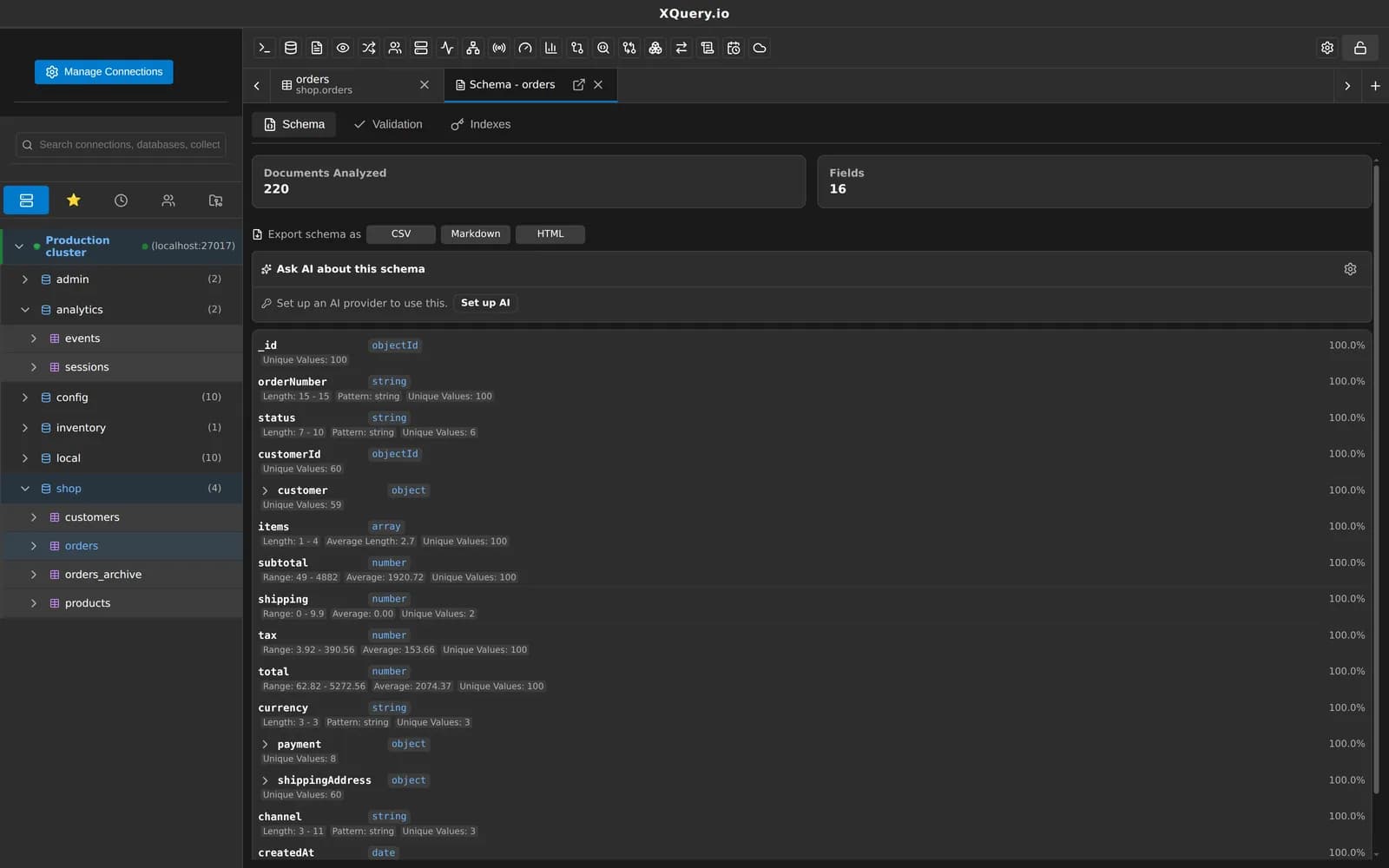
Task: Click the cloud toolbar icon
Action: click(760, 48)
